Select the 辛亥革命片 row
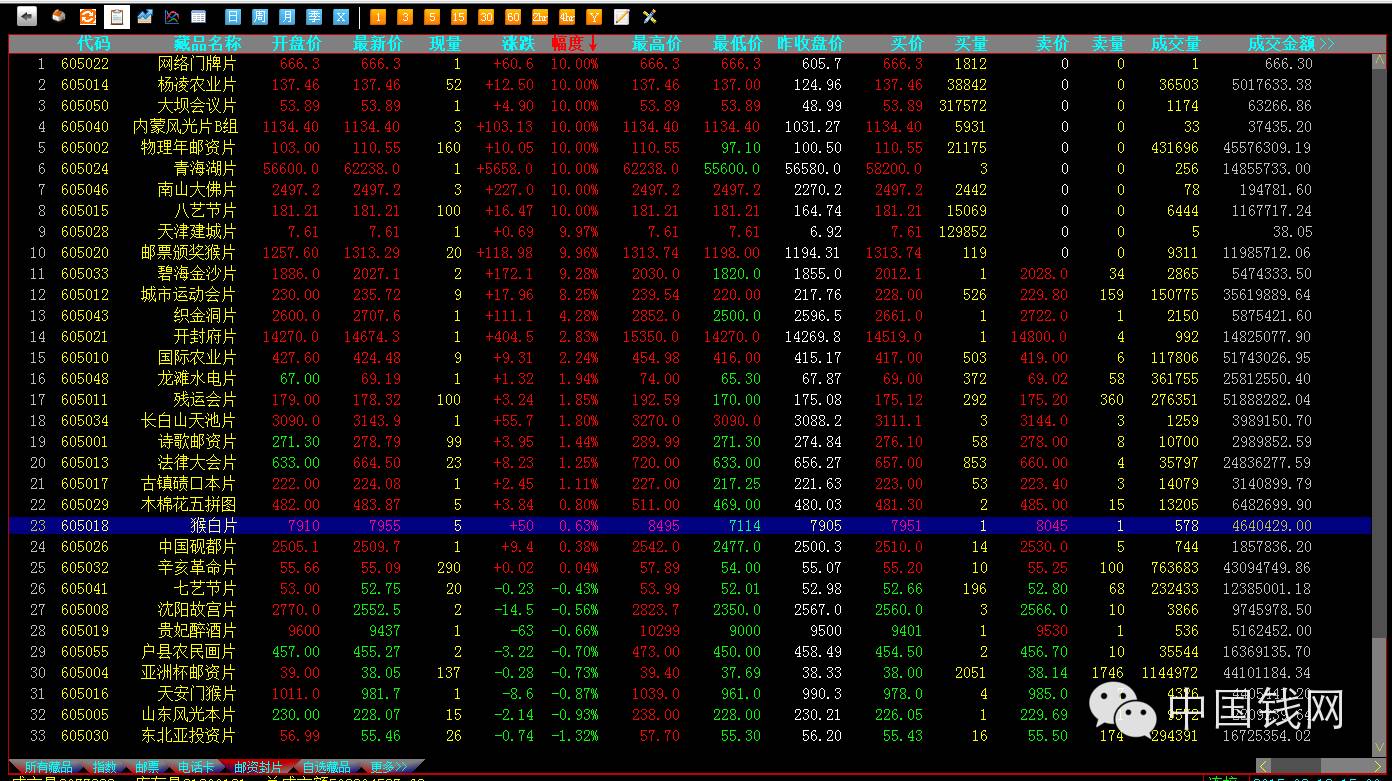This screenshot has width=1392, height=781. click(x=690, y=568)
